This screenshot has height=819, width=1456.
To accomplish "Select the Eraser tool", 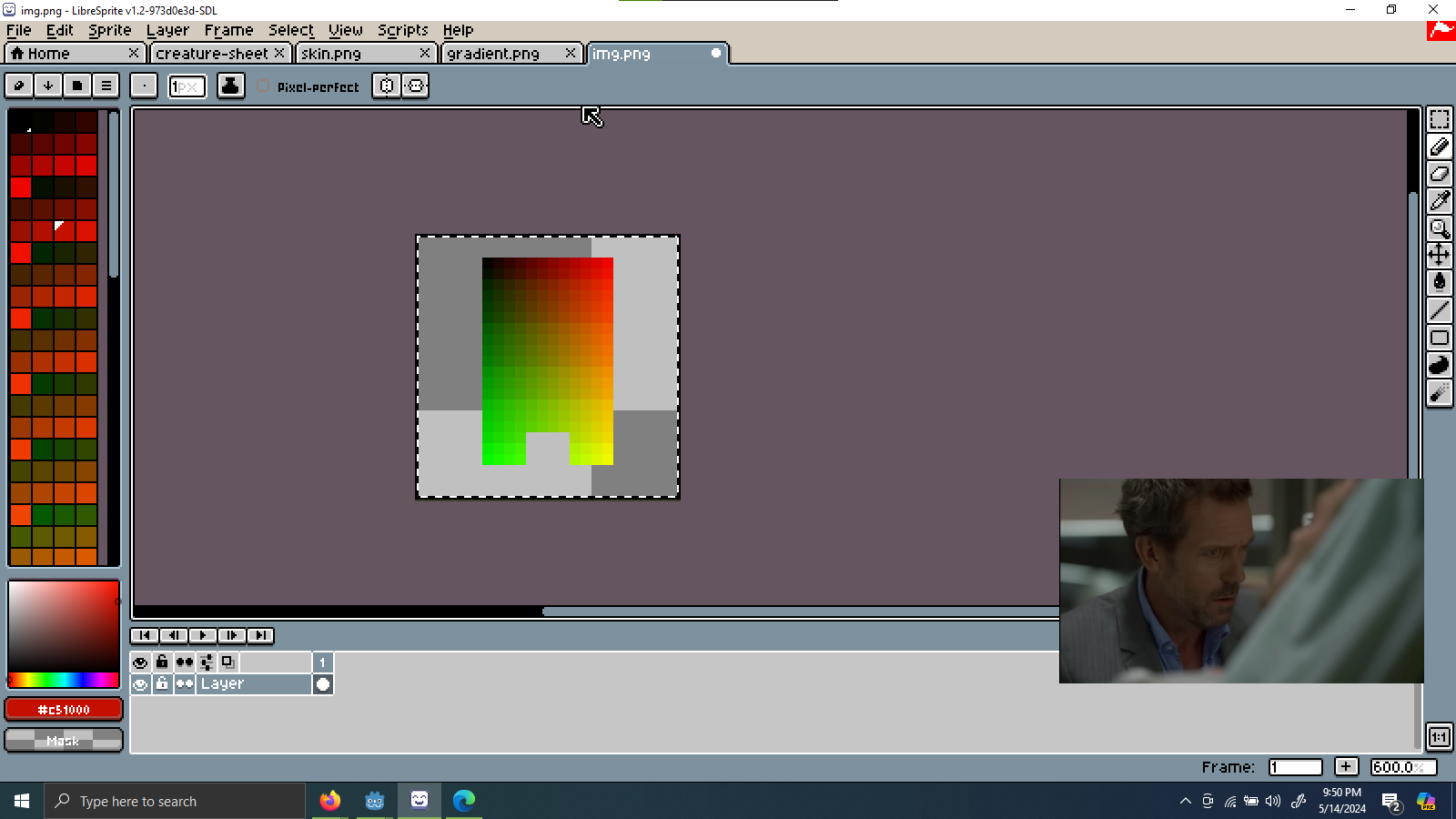I will pyautogui.click(x=1439, y=174).
